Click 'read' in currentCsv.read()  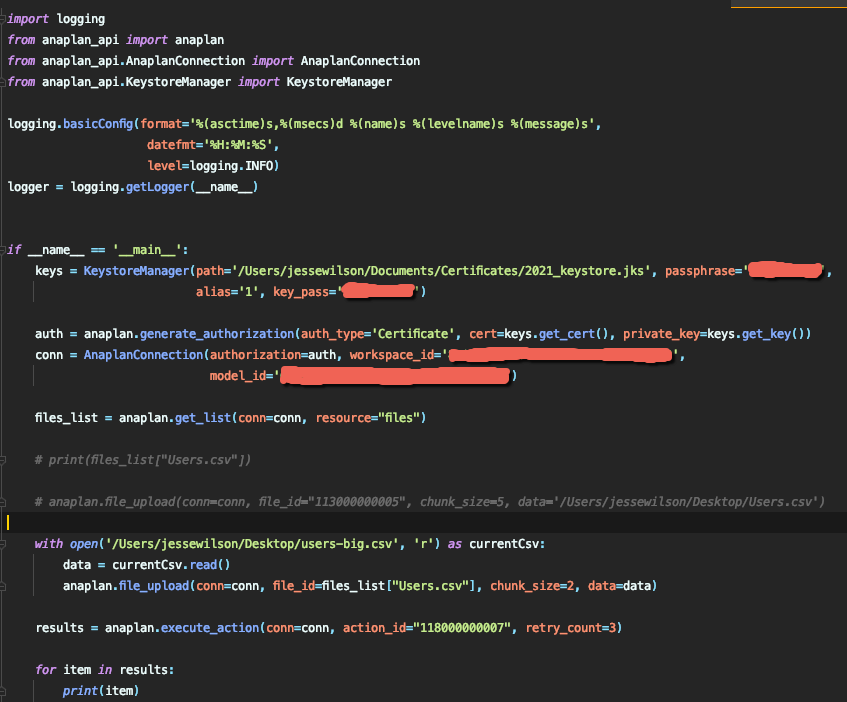[x=203, y=565]
